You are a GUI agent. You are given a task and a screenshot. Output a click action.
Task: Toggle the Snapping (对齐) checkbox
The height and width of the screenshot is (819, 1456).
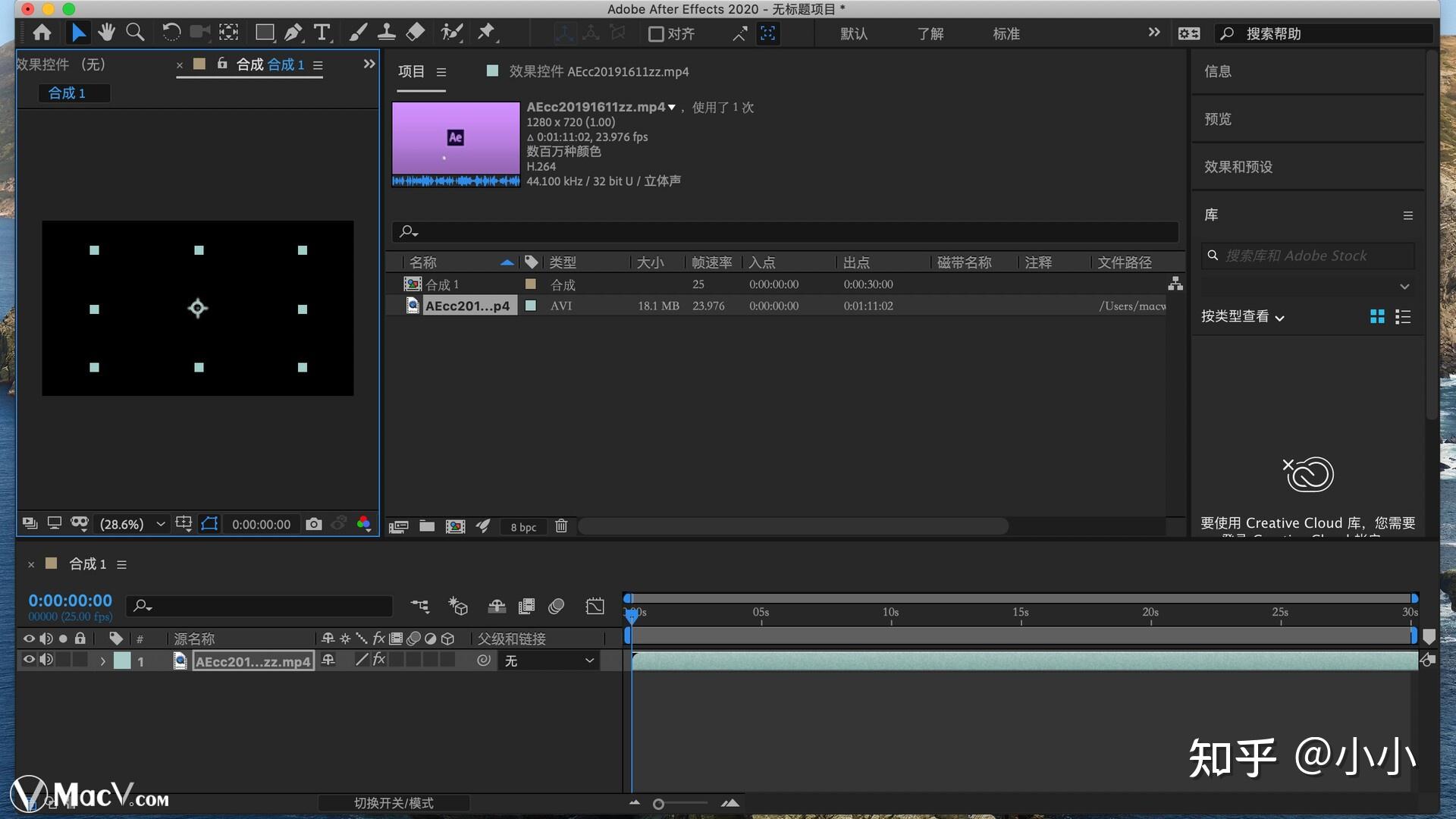656,34
